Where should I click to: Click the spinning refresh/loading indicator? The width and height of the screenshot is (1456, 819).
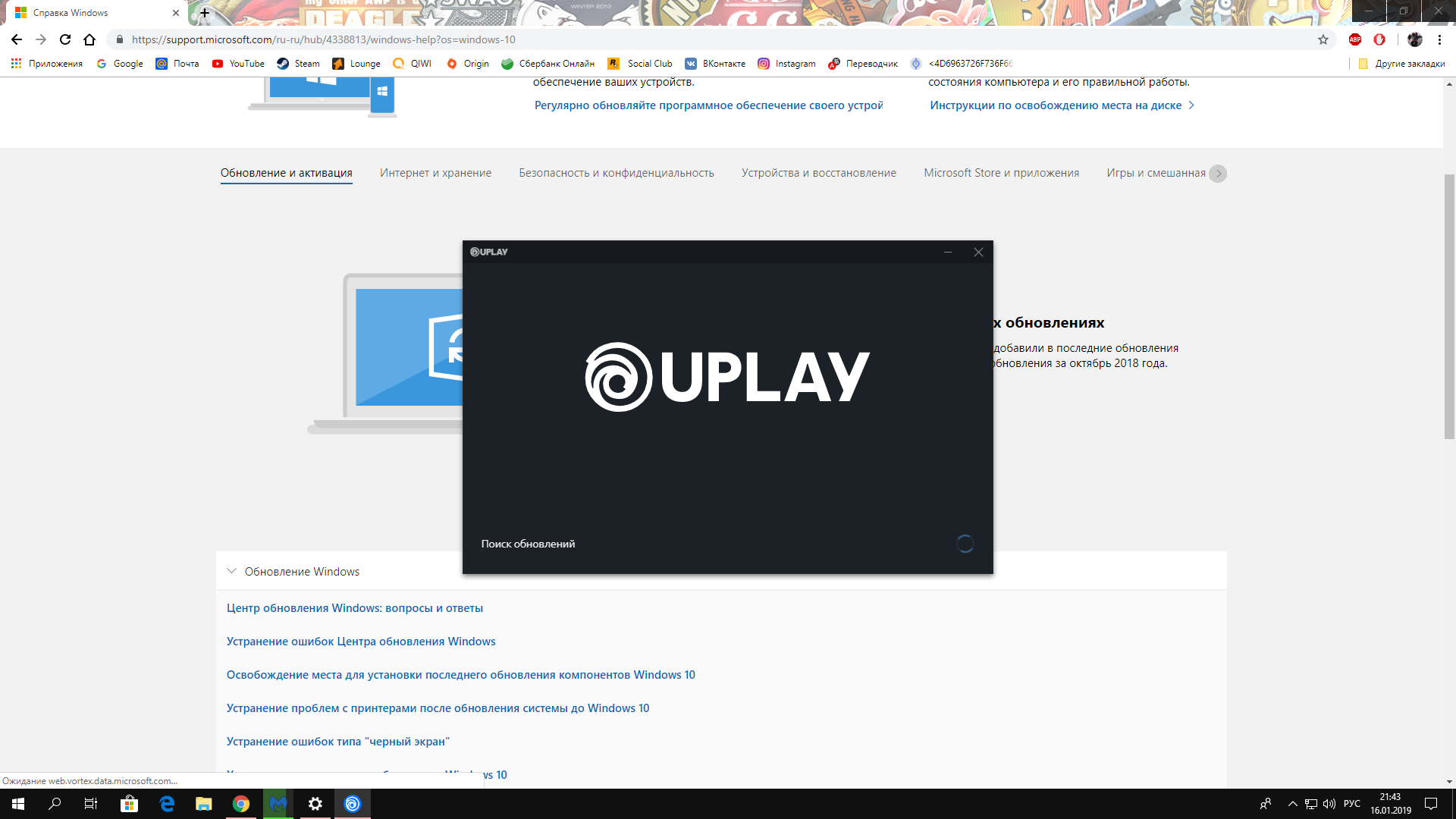(965, 543)
